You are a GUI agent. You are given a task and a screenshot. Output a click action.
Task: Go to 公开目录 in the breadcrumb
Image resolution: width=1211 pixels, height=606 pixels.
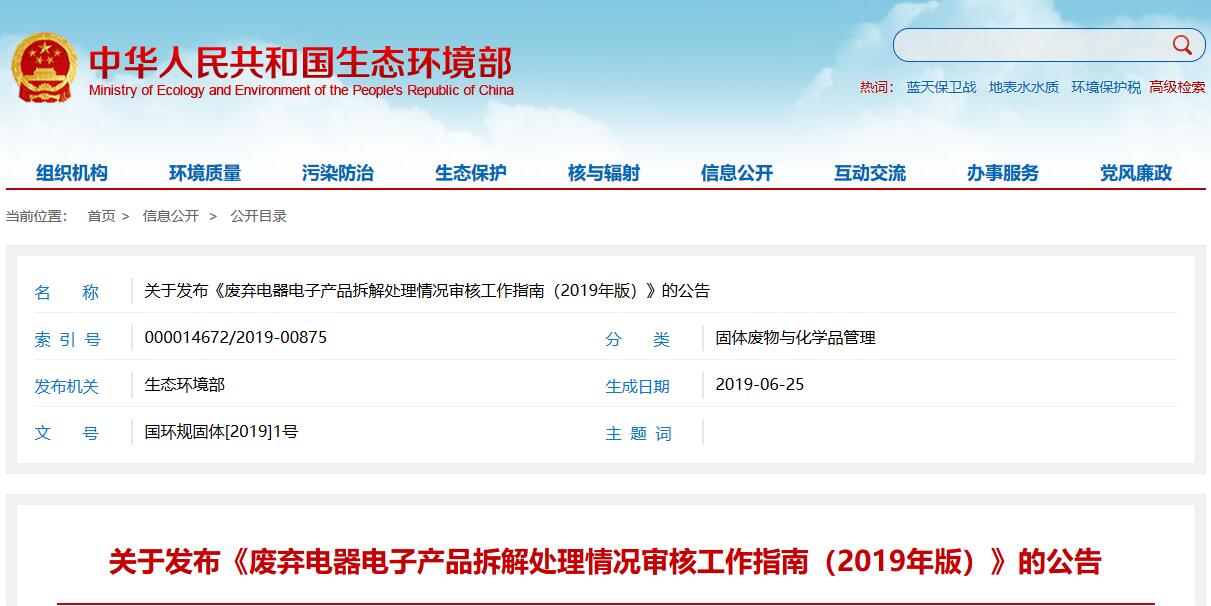click(258, 216)
